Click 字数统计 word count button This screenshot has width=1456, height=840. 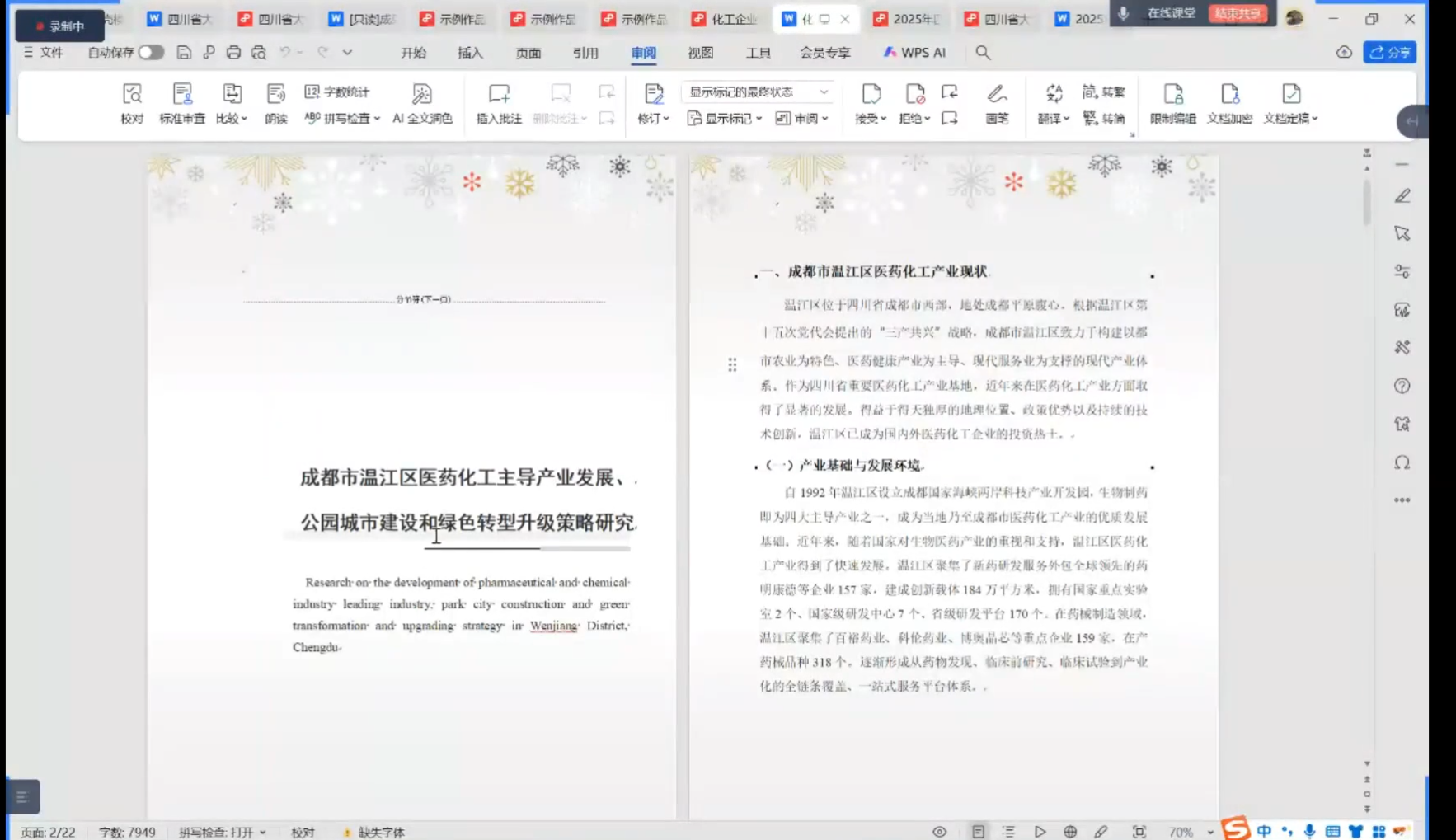point(337,92)
